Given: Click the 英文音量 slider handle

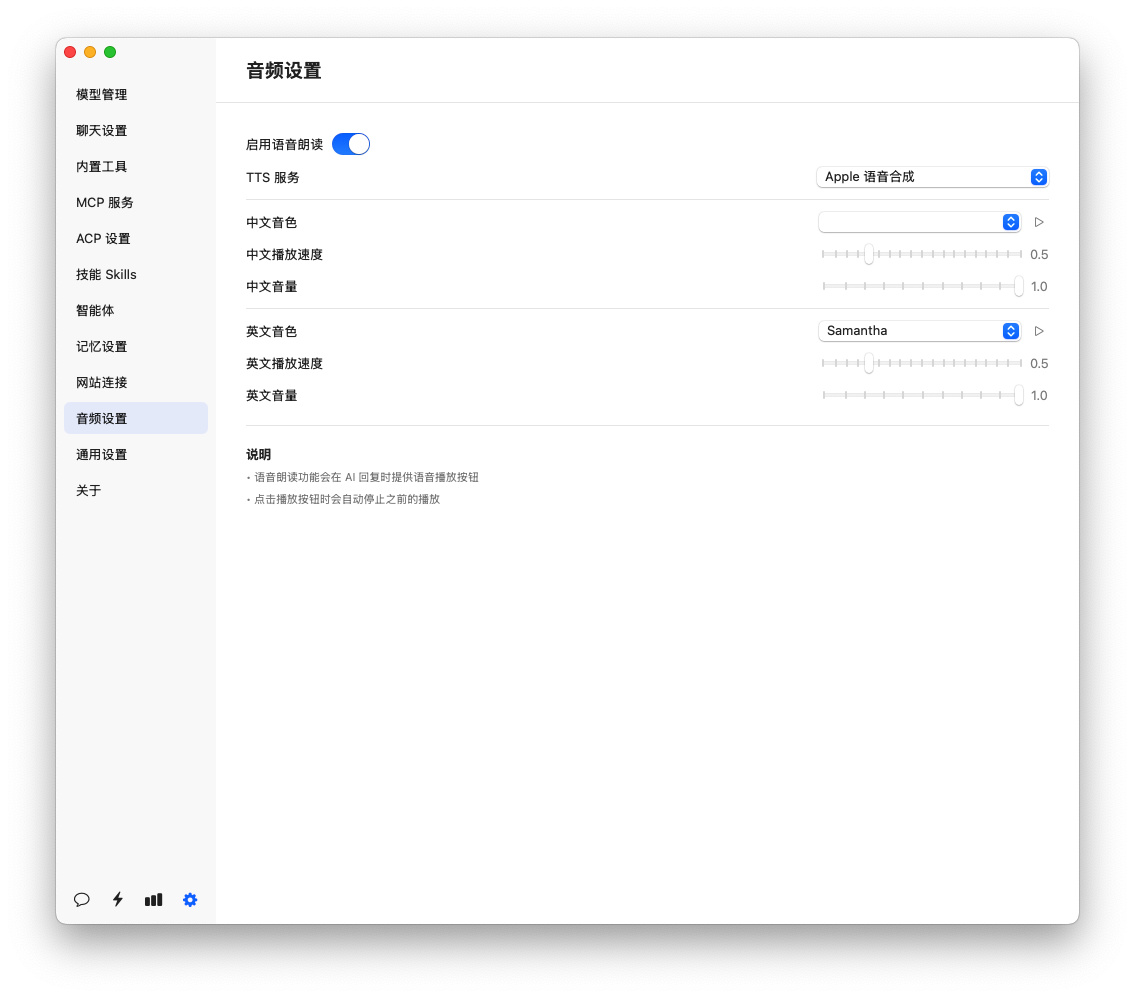Looking at the screenshot, I should click(x=1018, y=395).
